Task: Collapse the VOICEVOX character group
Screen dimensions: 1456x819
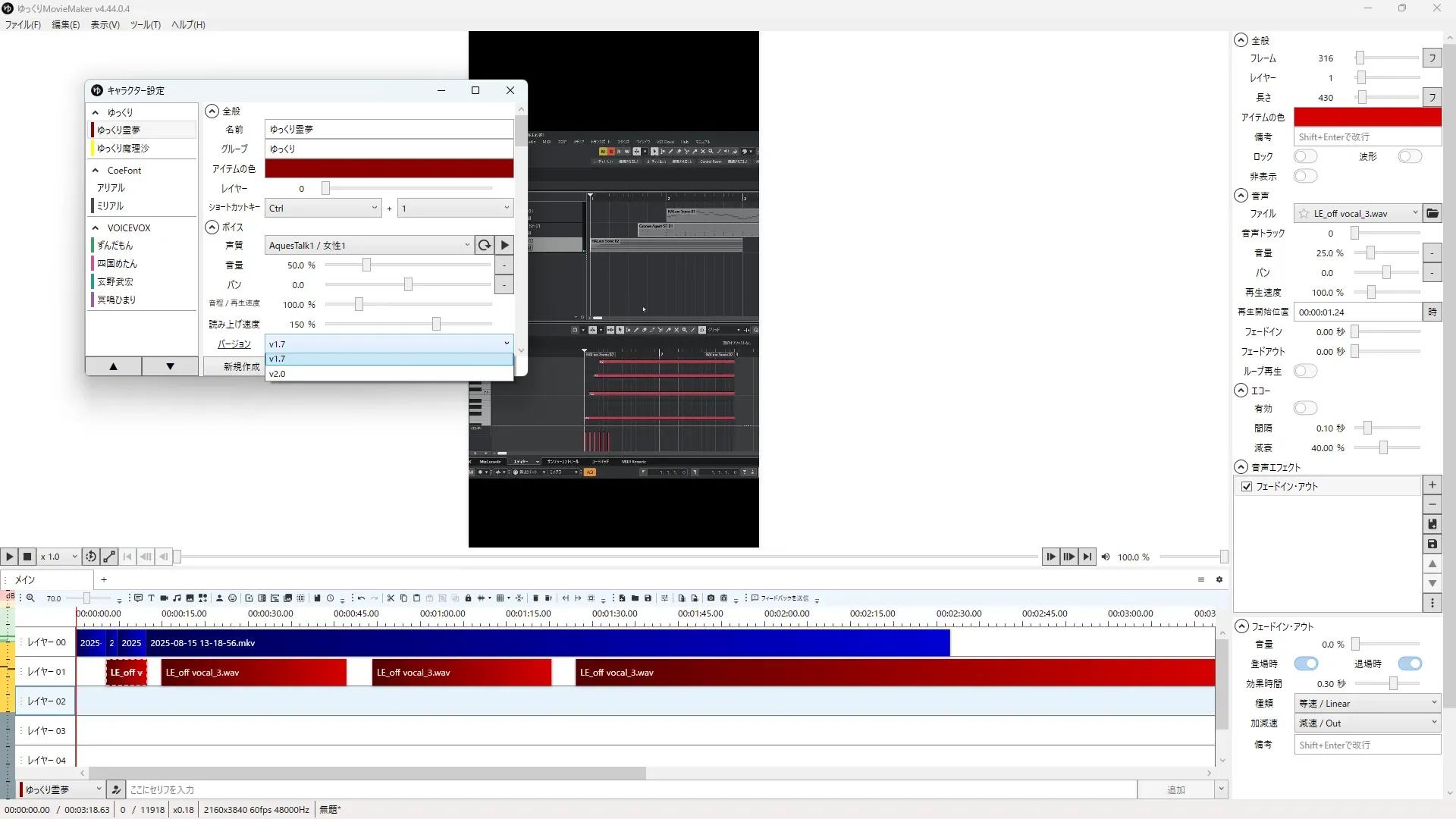Action: point(96,227)
